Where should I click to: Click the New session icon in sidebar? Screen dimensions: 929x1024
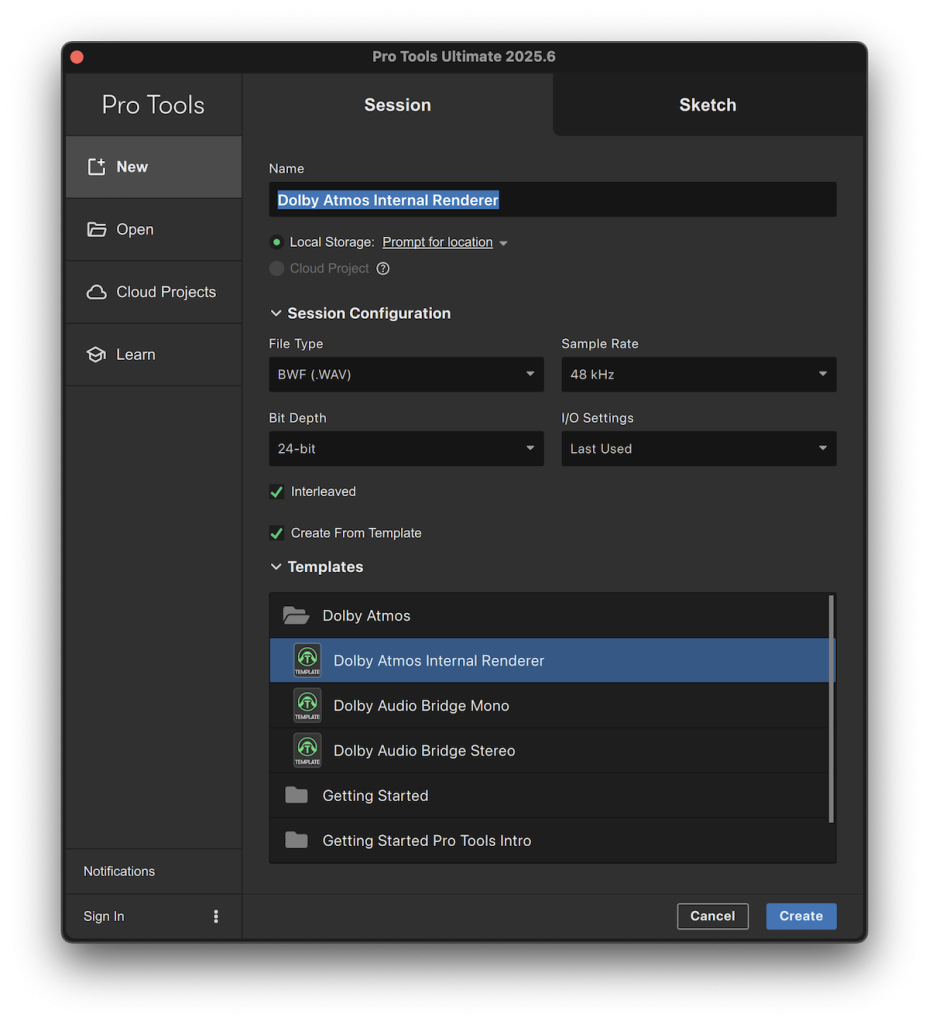[x=96, y=167]
